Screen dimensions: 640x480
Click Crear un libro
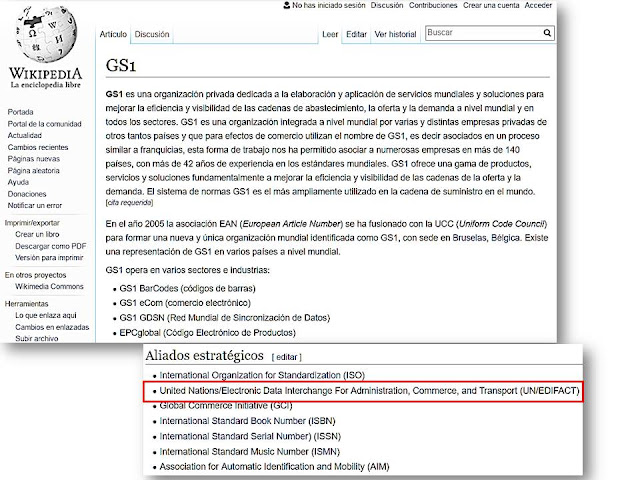click(37, 234)
